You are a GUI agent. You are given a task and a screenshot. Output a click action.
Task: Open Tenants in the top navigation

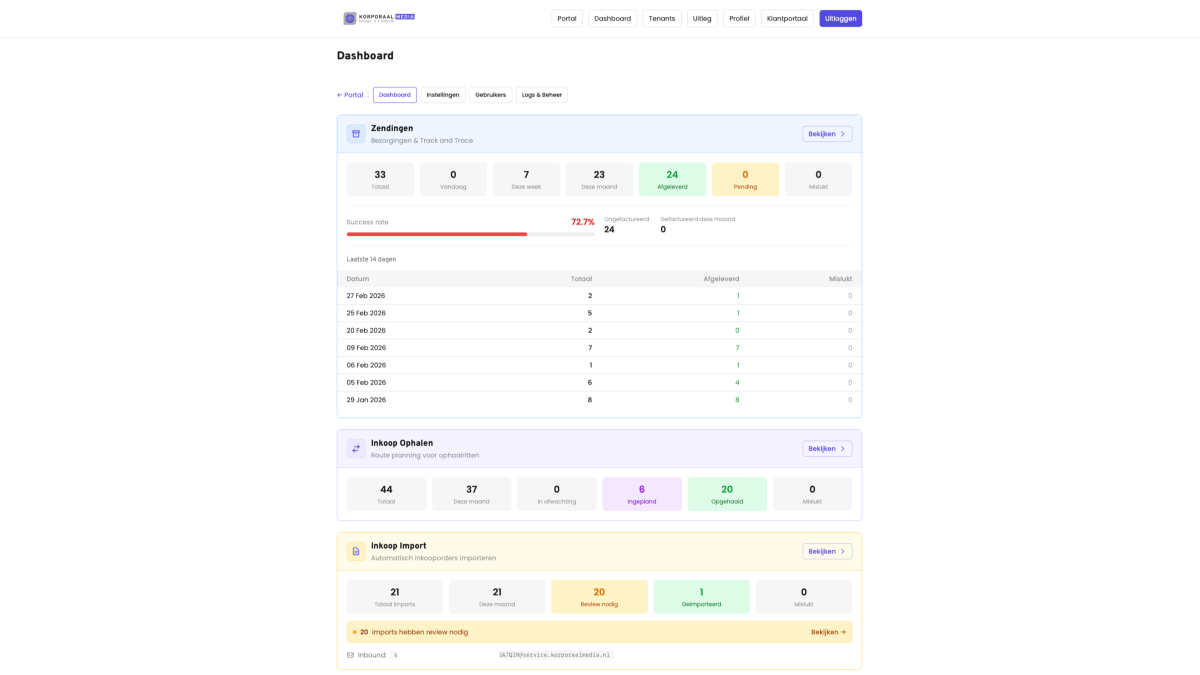tap(661, 18)
